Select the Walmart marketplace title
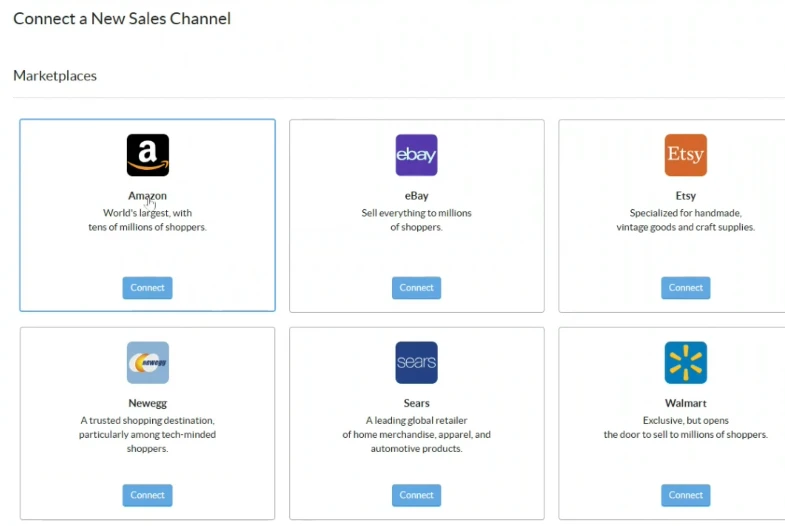The image size is (785, 526). tap(686, 403)
